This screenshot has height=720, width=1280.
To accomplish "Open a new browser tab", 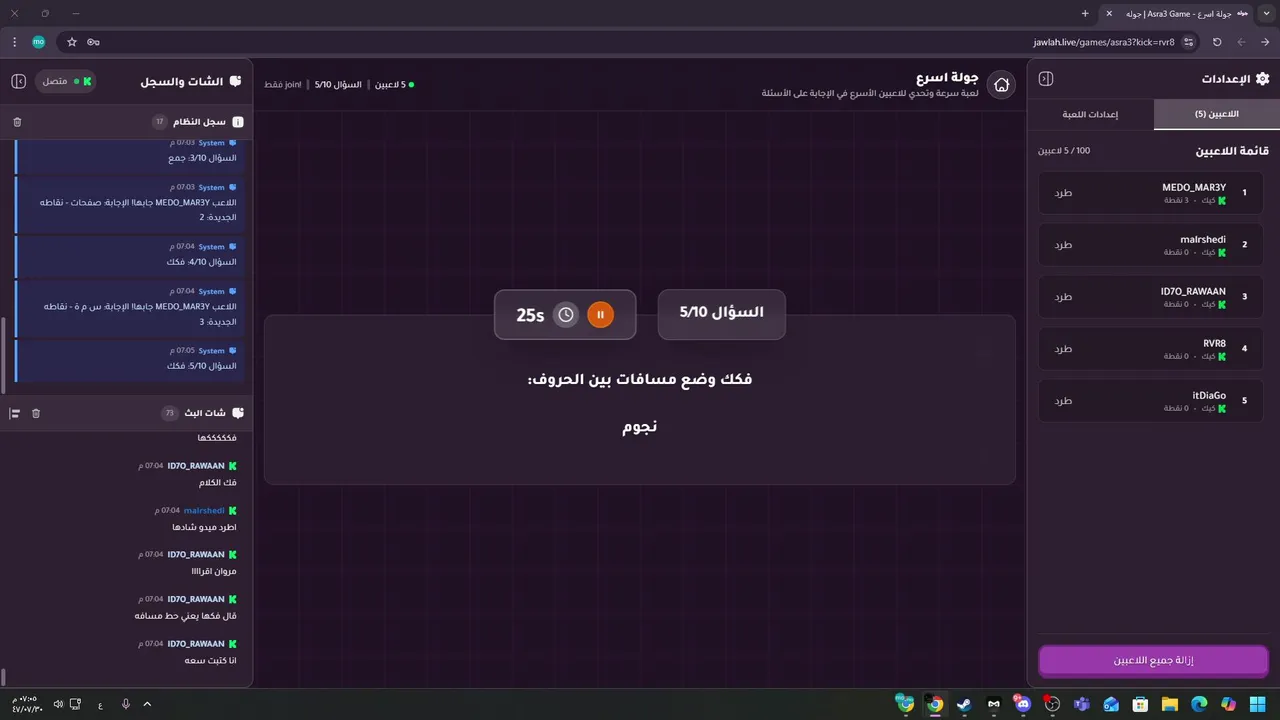I will 1085,13.
